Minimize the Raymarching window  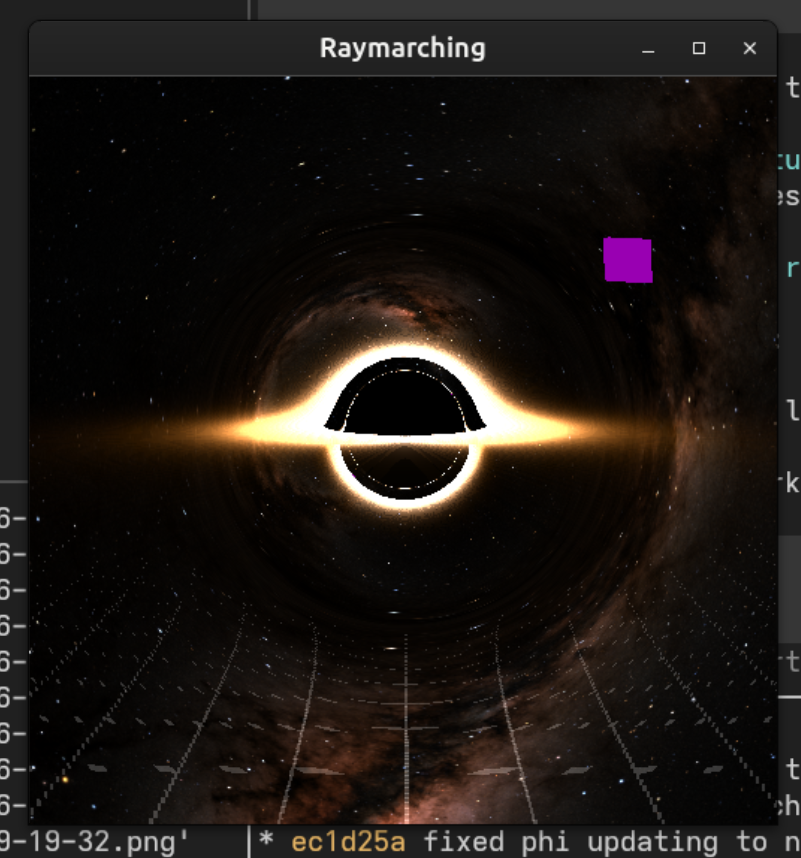(x=647, y=48)
